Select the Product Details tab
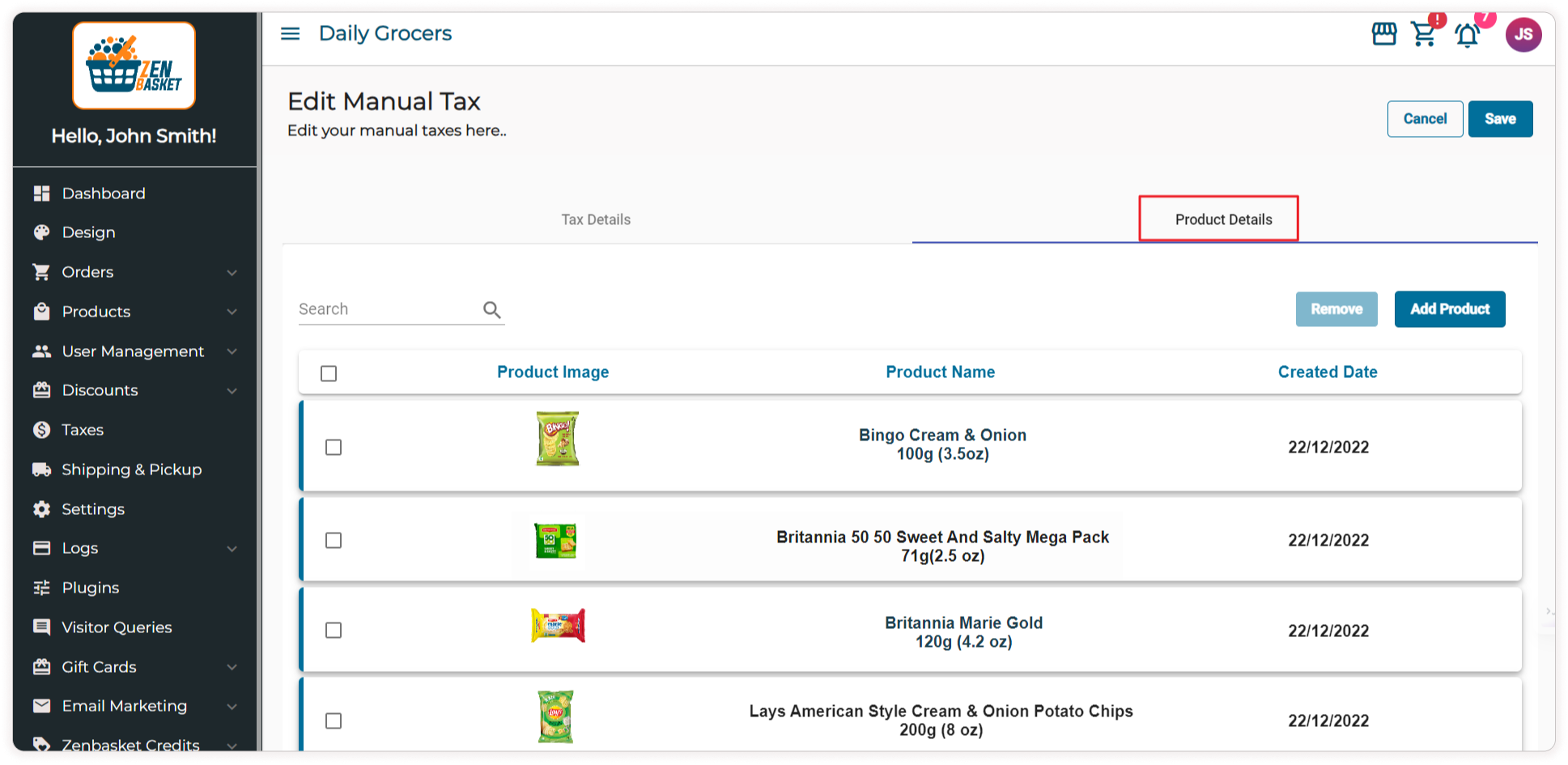 (1223, 219)
